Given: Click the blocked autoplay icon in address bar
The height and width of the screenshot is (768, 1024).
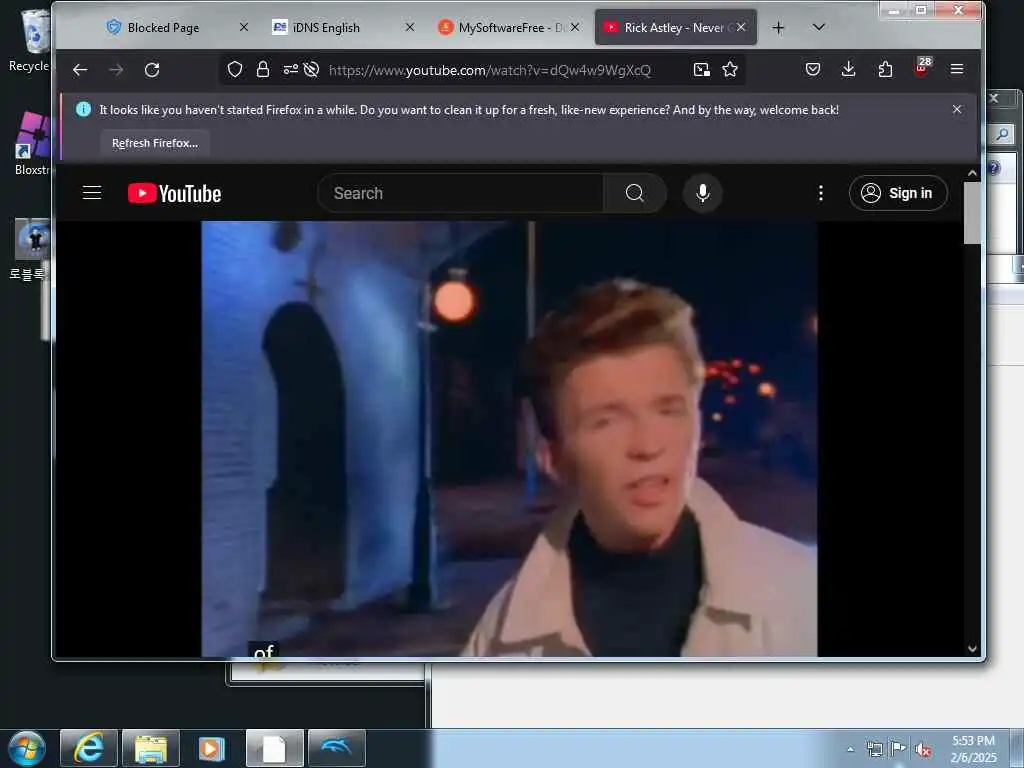Looking at the screenshot, I should click(312, 69).
